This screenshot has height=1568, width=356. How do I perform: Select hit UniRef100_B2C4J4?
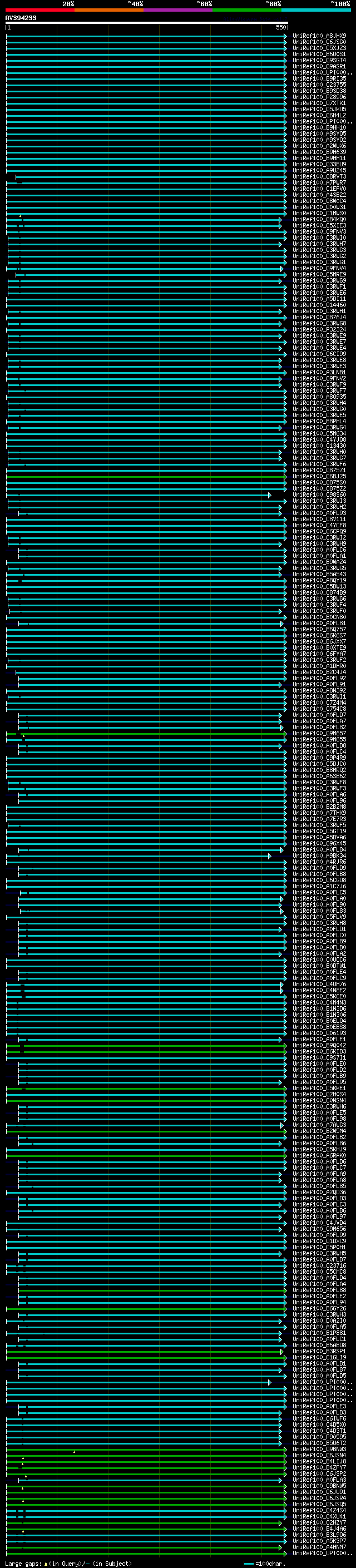pos(319,672)
